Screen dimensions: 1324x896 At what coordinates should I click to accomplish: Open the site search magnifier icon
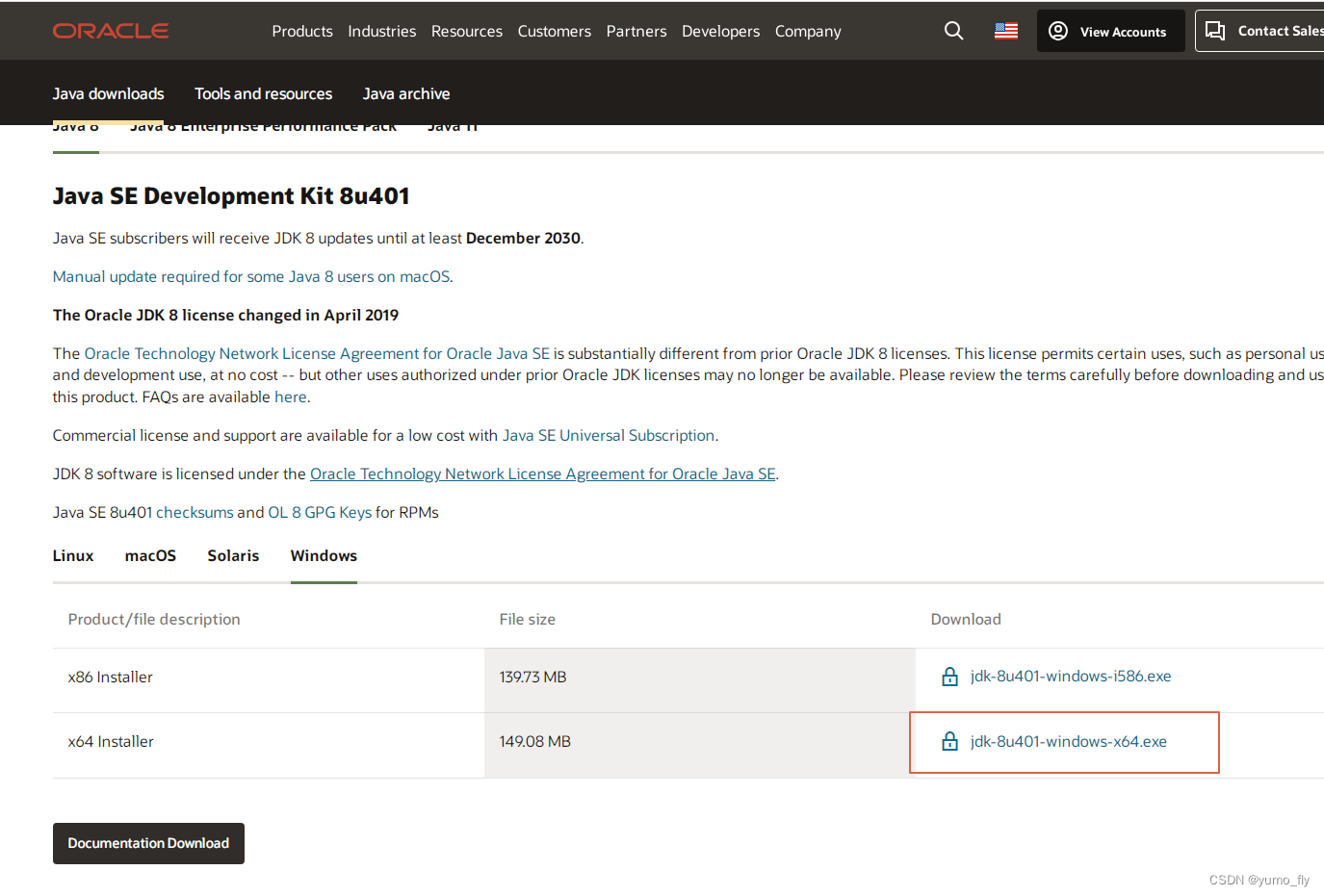coord(953,31)
